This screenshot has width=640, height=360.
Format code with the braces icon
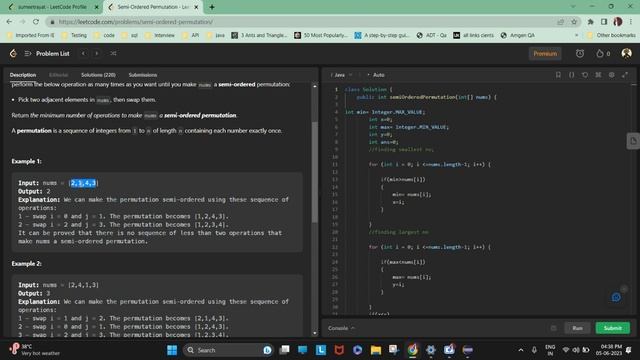coord(571,75)
